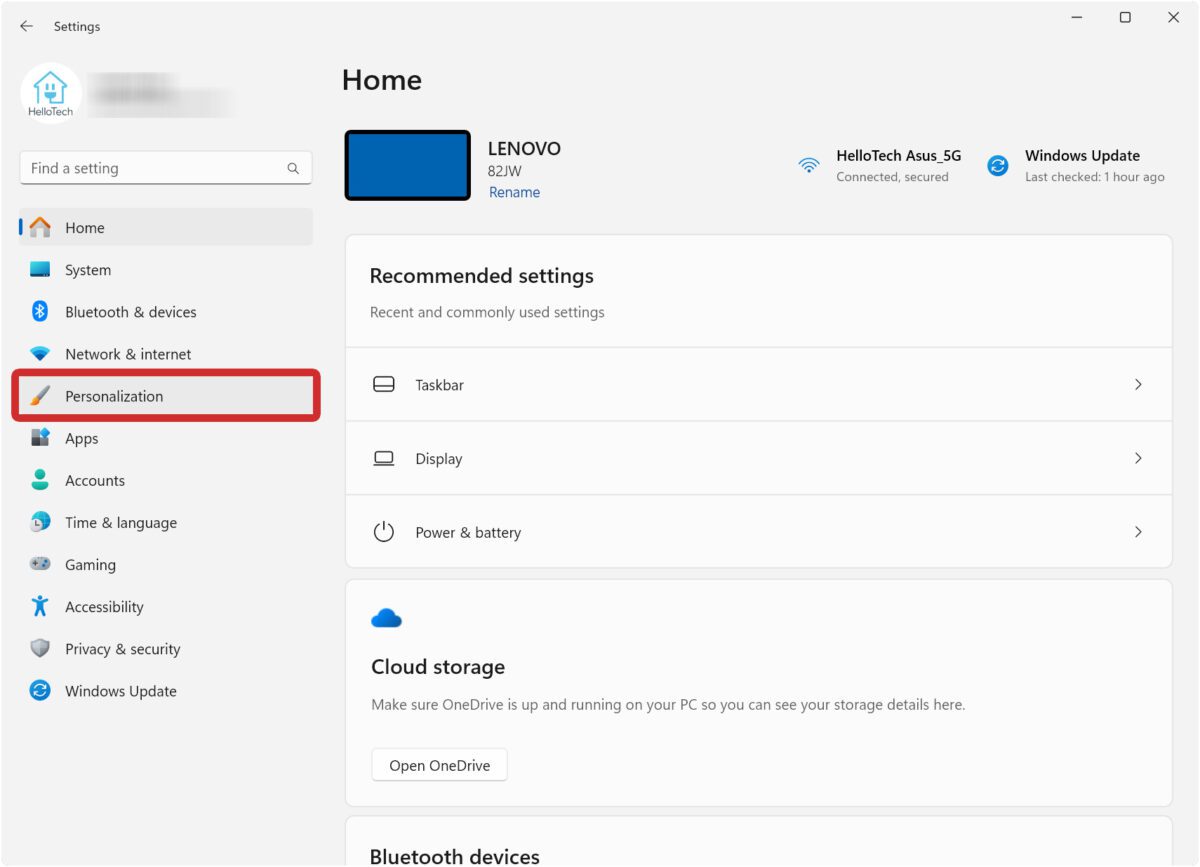1200x867 pixels.
Task: Select System in the sidebar
Action: click(88, 270)
